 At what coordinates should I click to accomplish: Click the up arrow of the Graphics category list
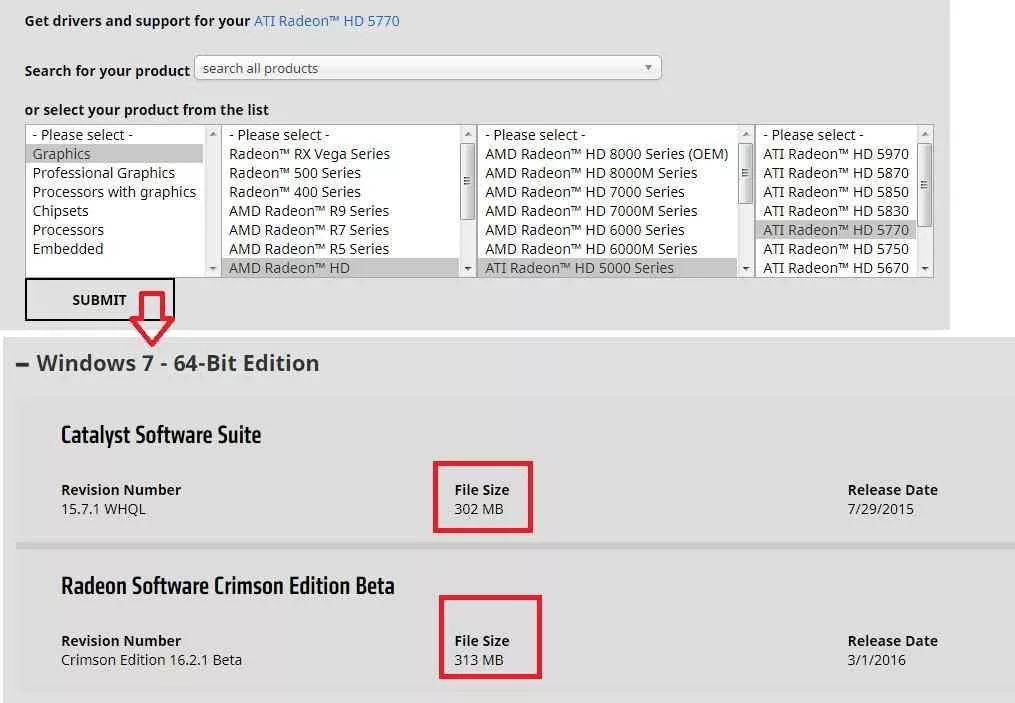tap(212, 134)
